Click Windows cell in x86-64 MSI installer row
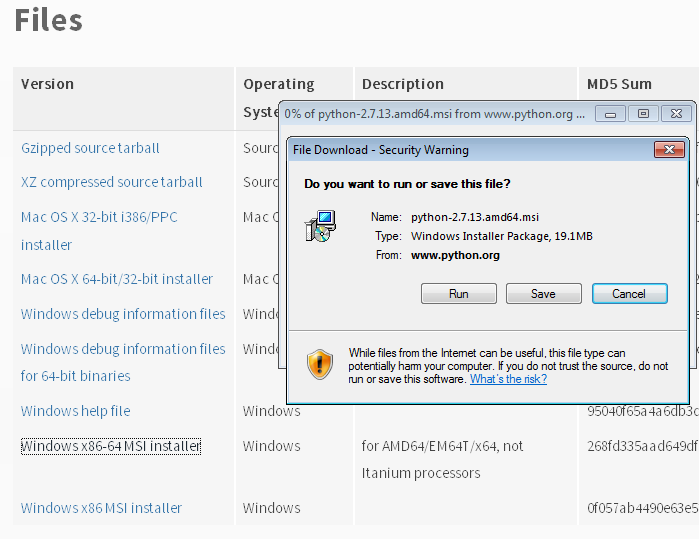The image size is (699, 539). point(271,446)
